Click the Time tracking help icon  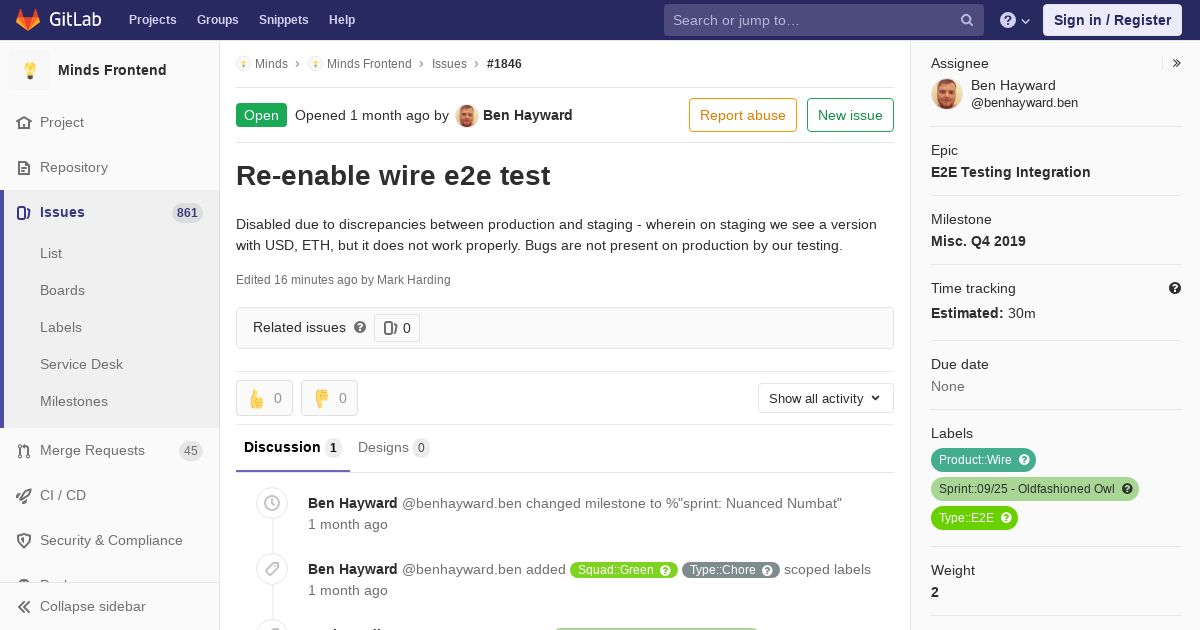click(1175, 288)
